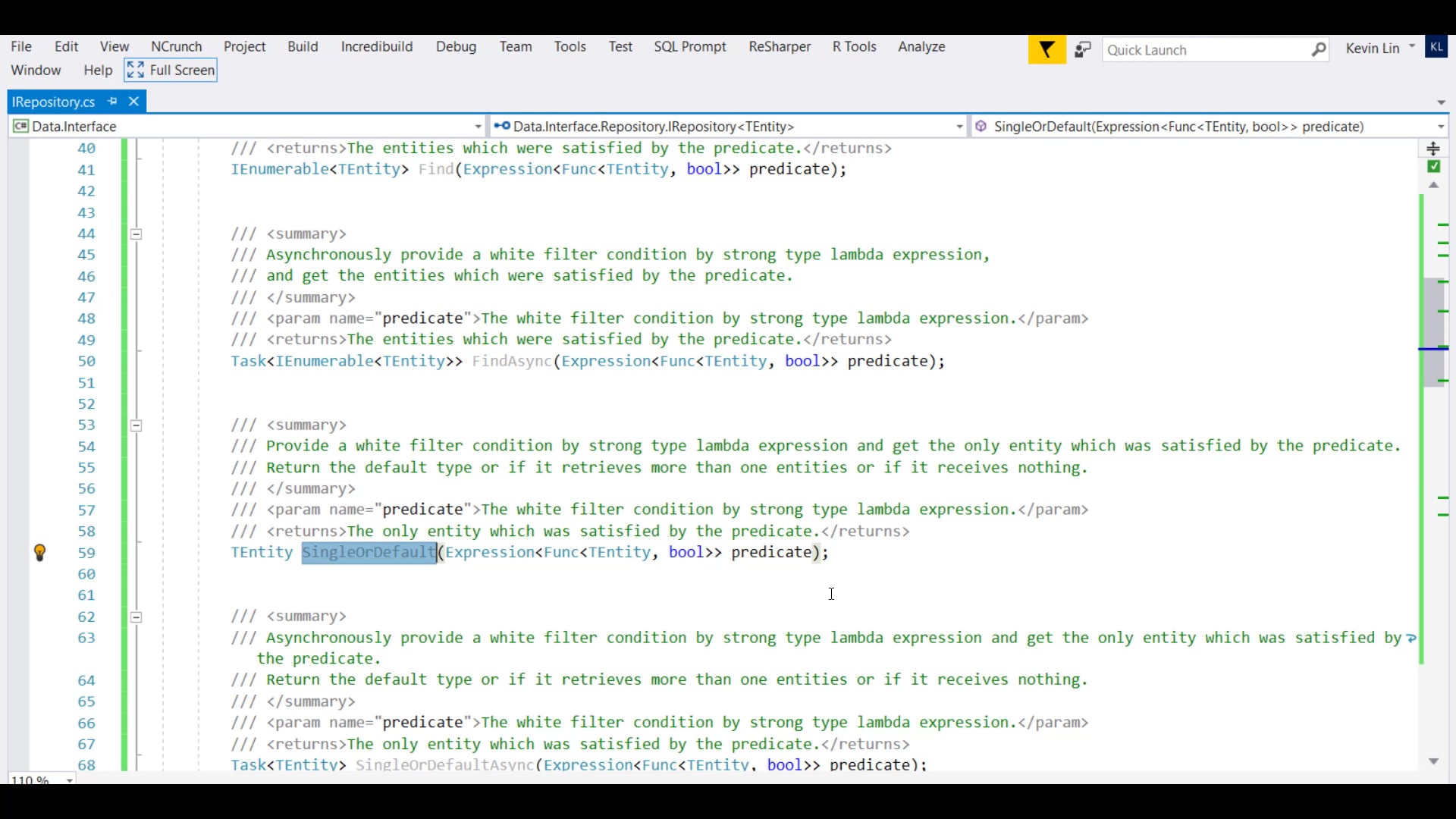Open notifications via the yellow flag icon

(1046, 49)
